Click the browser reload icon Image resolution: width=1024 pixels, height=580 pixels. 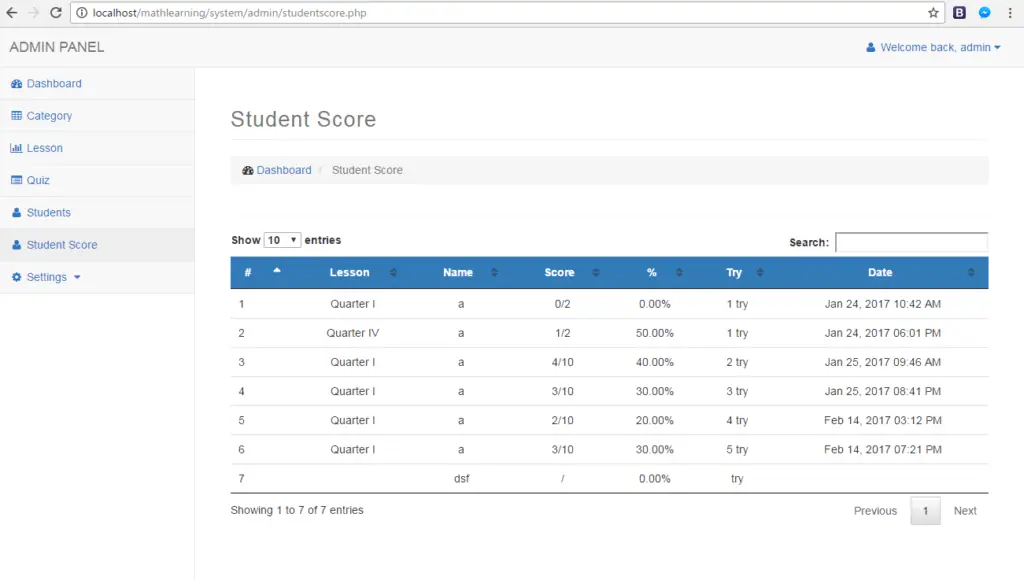pos(57,13)
